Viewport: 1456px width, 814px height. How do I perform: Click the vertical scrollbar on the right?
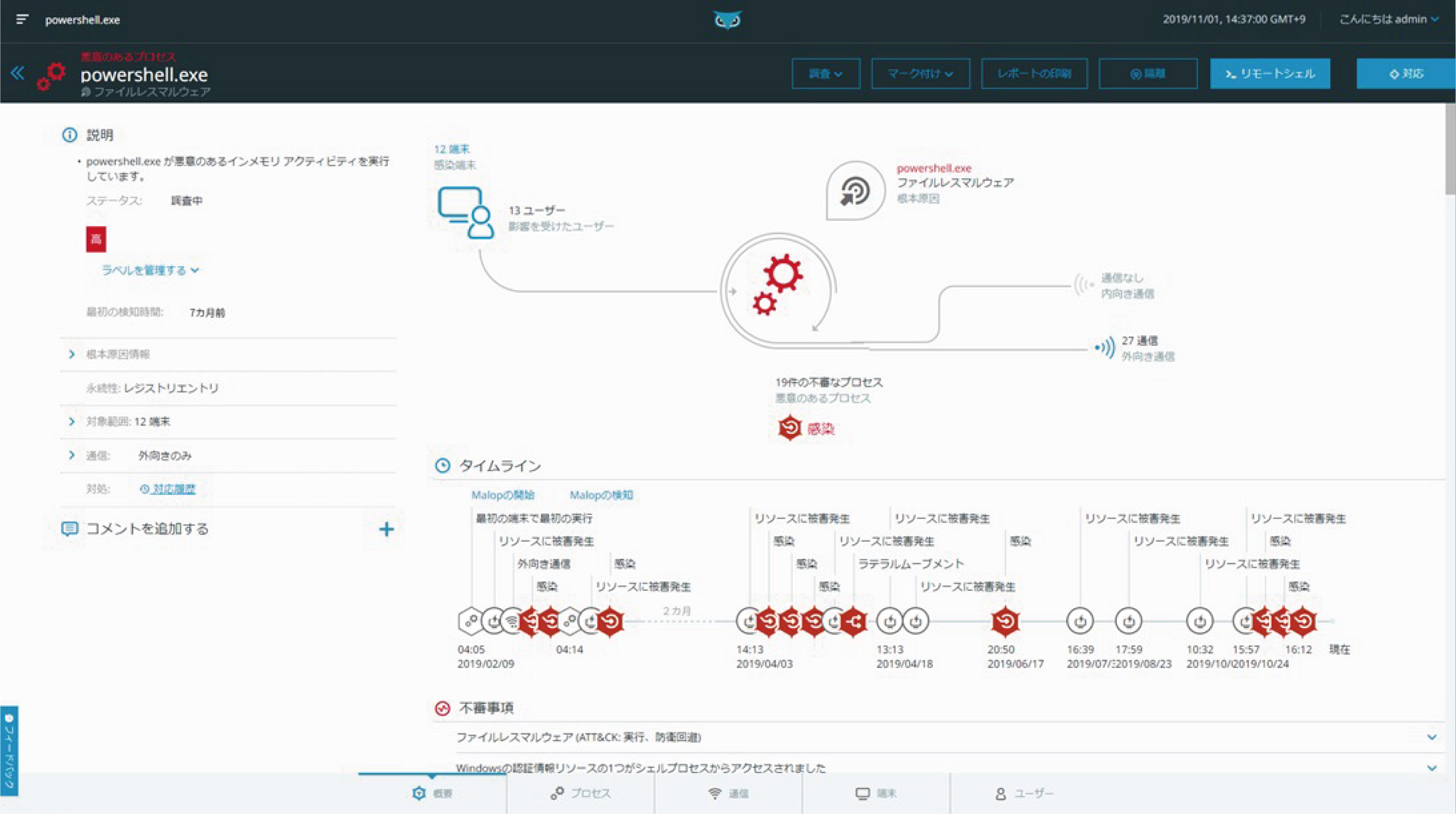point(1450,150)
